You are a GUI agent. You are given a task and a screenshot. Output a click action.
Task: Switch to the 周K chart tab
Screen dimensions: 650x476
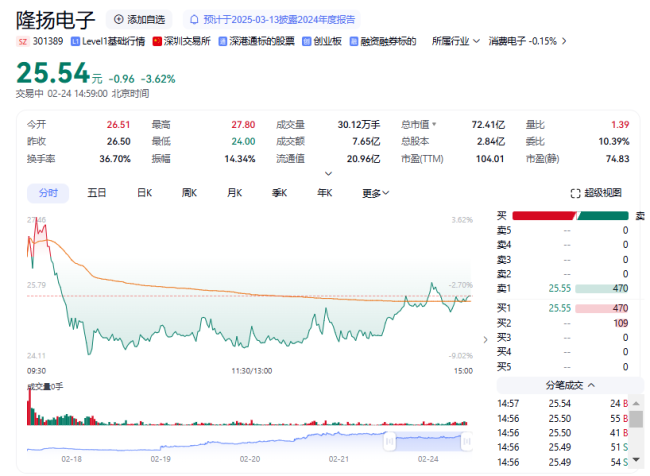189,193
